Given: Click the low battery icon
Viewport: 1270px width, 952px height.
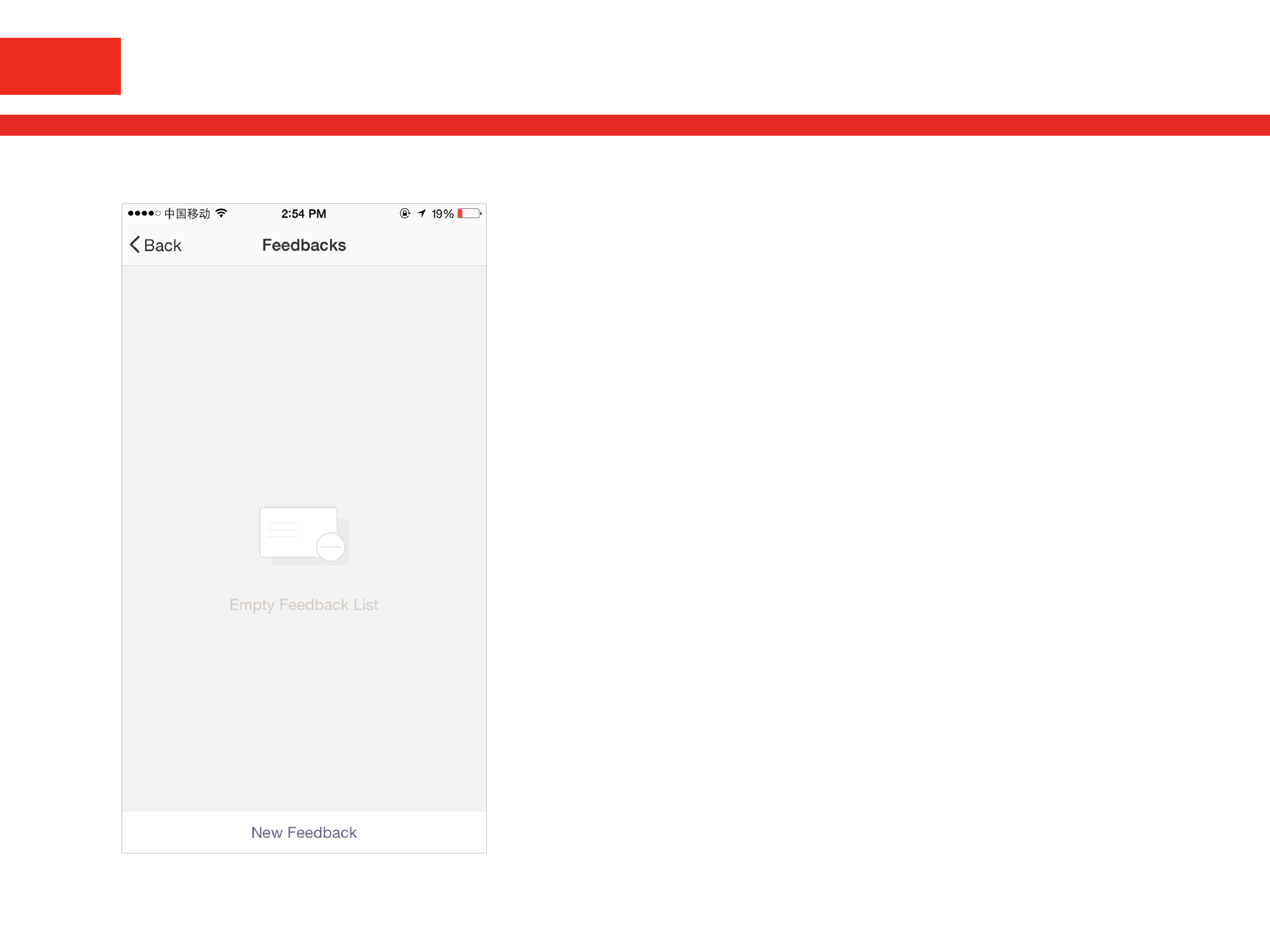Looking at the screenshot, I should click(469, 213).
